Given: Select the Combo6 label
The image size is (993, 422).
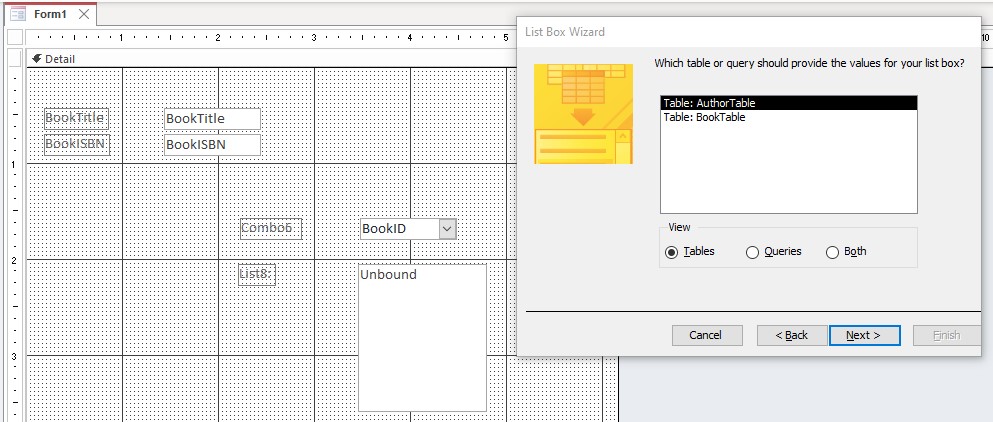Looking at the screenshot, I should point(270,228).
